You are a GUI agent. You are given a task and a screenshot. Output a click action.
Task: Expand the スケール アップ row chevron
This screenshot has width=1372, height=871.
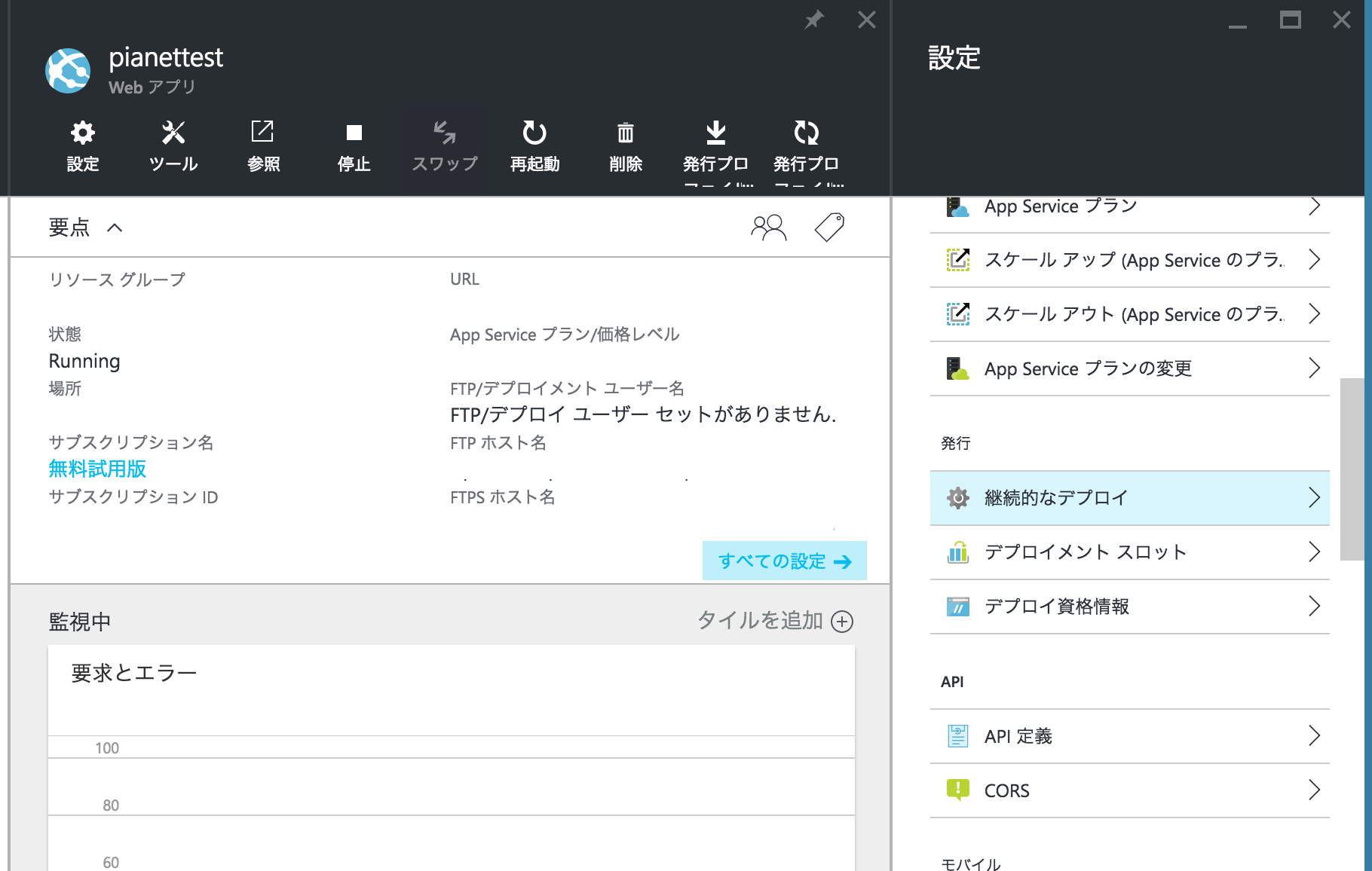[x=1315, y=260]
